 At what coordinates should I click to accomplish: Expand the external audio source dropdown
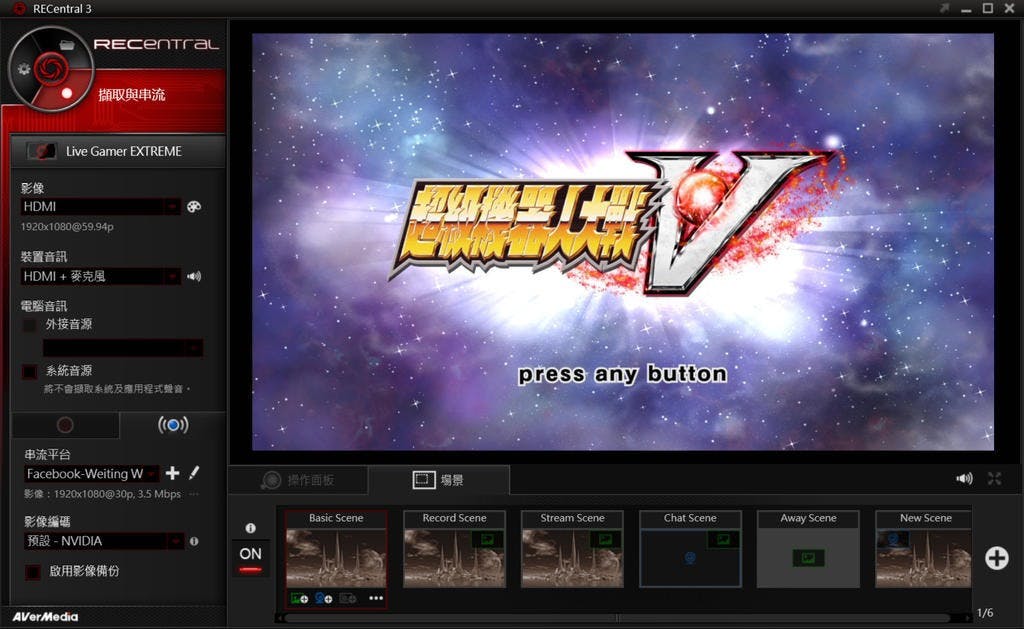point(194,348)
